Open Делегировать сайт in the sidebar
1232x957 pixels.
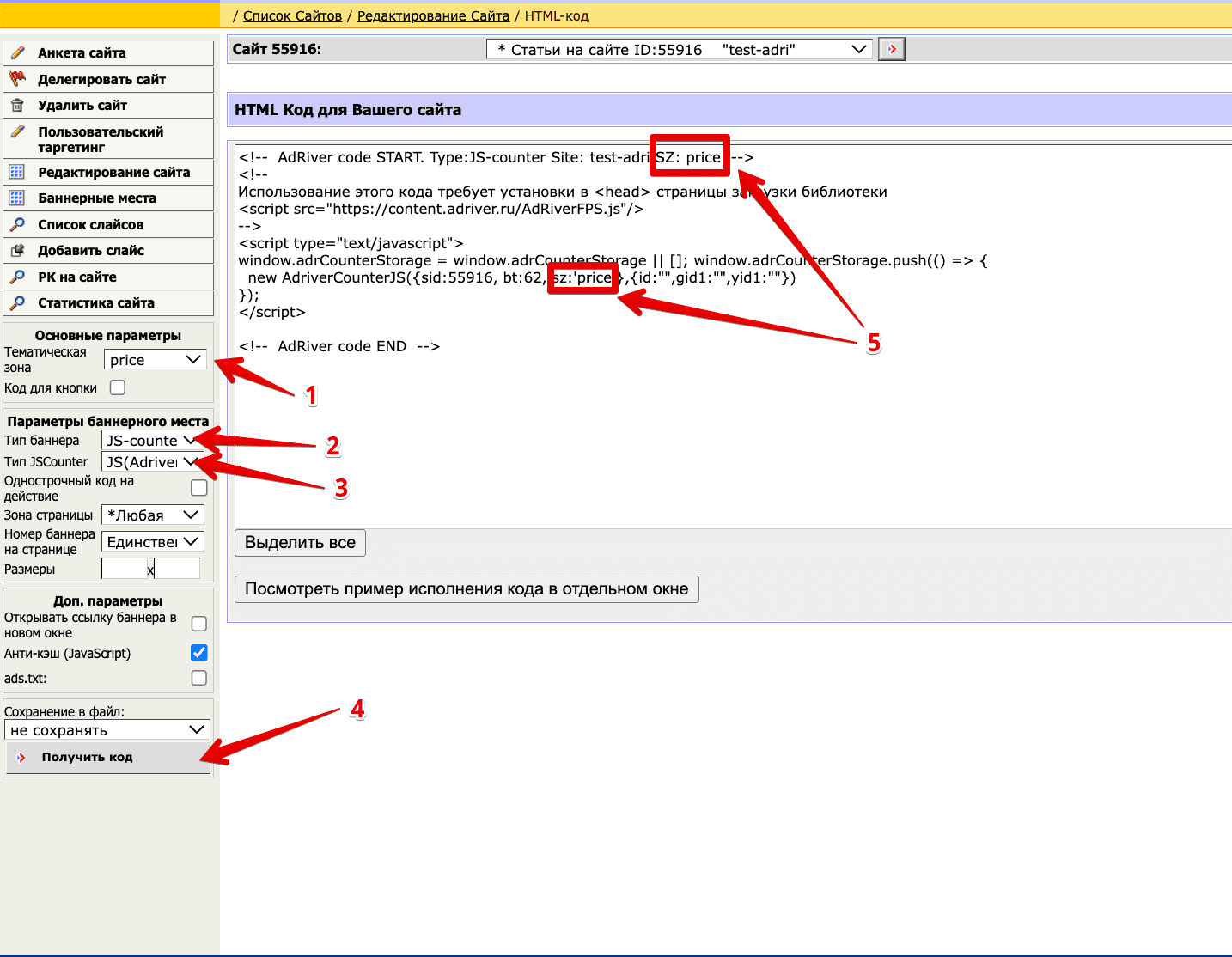[x=108, y=79]
